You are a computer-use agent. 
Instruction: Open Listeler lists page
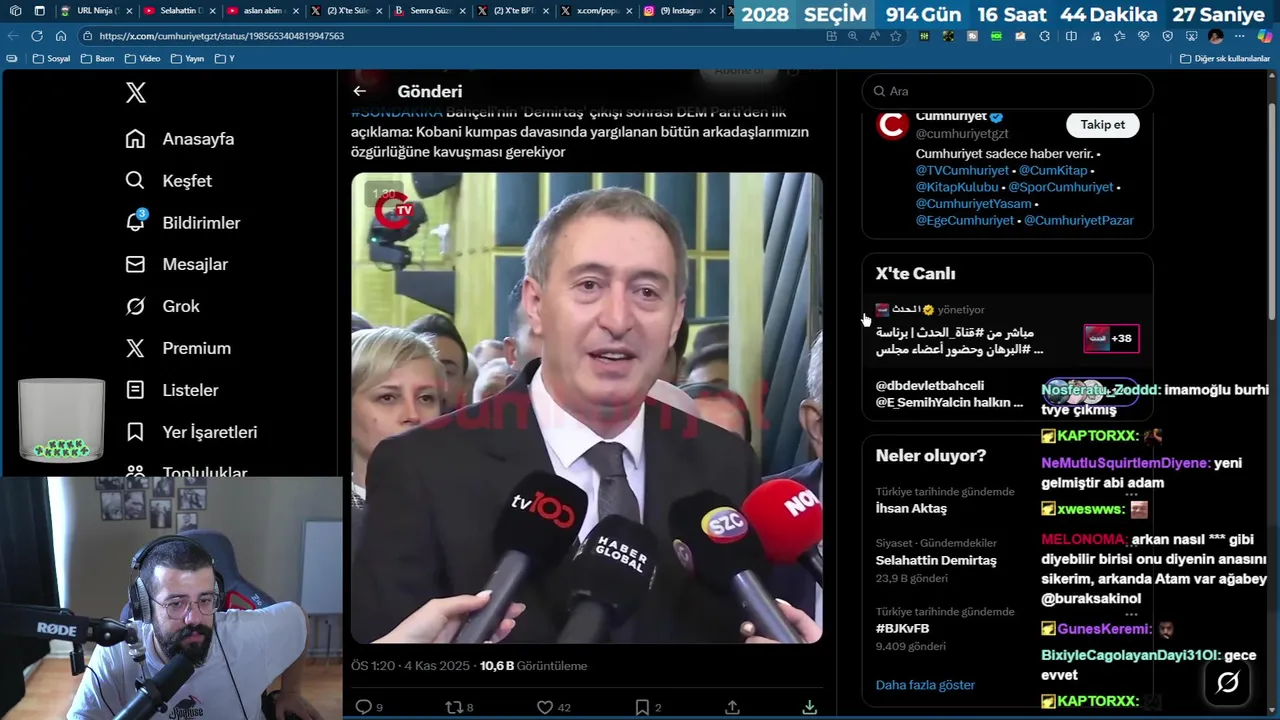tap(172, 391)
